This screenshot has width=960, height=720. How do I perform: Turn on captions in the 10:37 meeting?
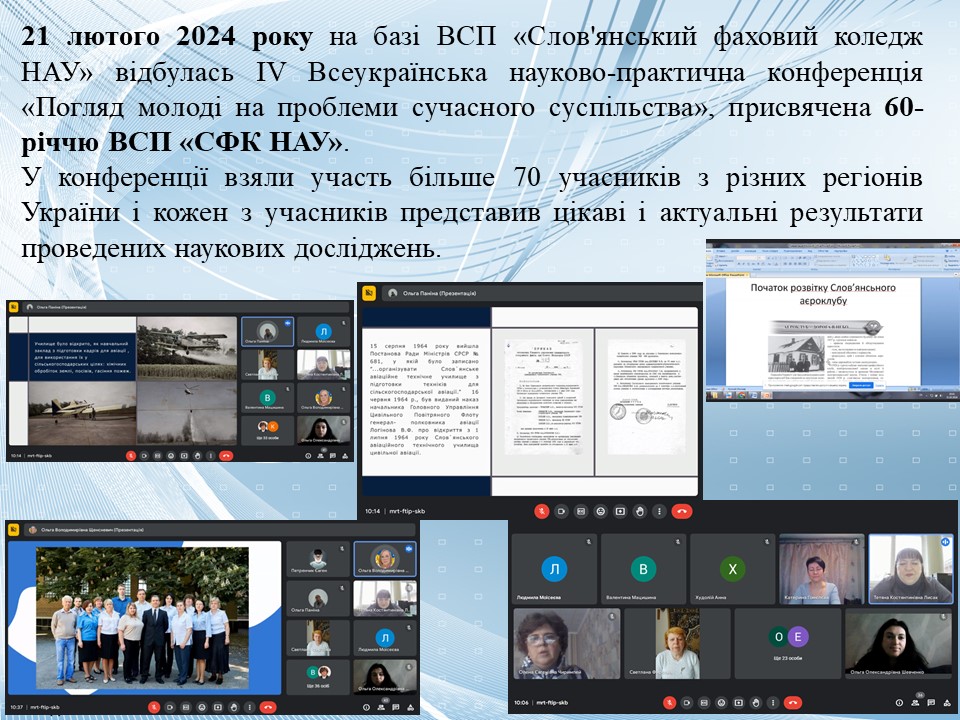click(186, 707)
